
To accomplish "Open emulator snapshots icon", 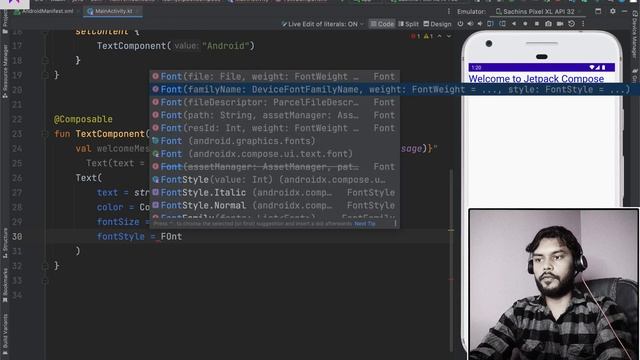I will point(571,24).
